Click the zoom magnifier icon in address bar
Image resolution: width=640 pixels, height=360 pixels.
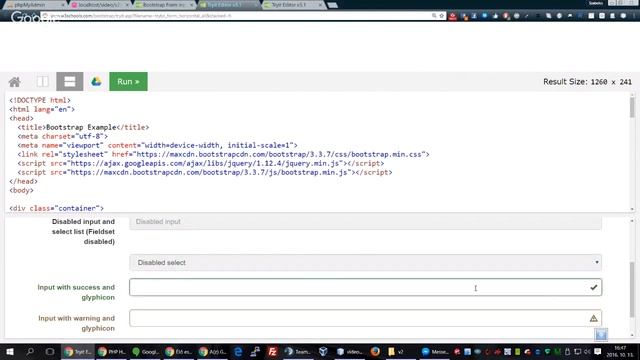(x=434, y=16)
